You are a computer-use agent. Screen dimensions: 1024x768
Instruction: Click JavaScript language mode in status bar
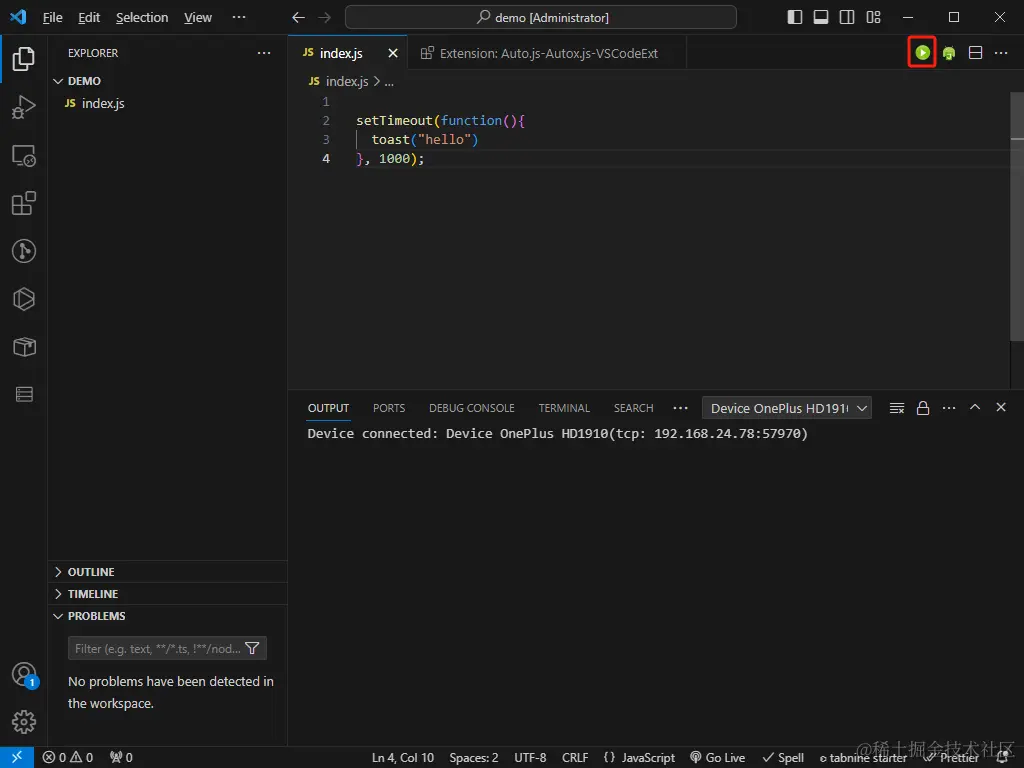(640, 757)
